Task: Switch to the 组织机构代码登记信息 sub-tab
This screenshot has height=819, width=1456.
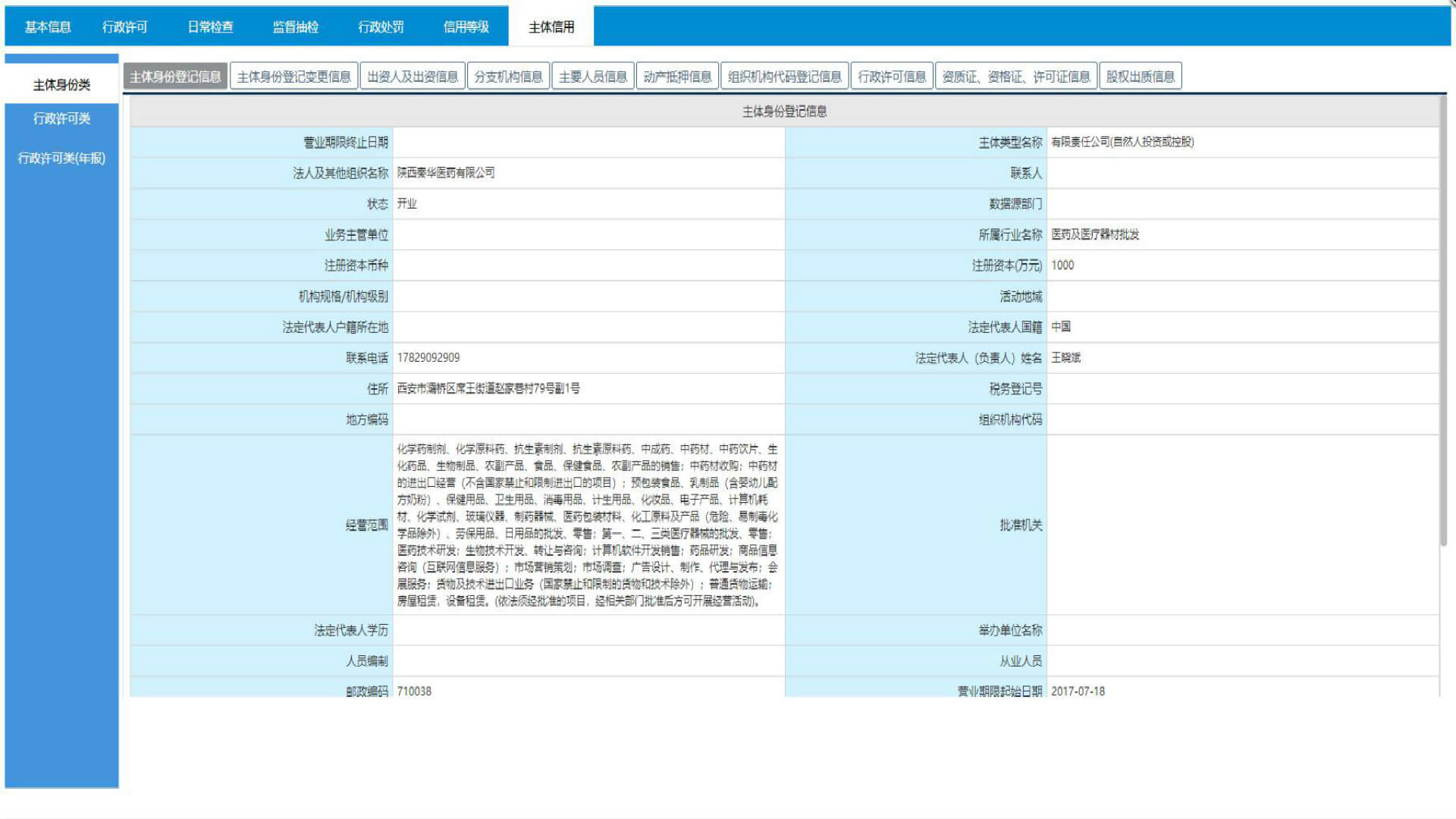Action: (x=784, y=77)
